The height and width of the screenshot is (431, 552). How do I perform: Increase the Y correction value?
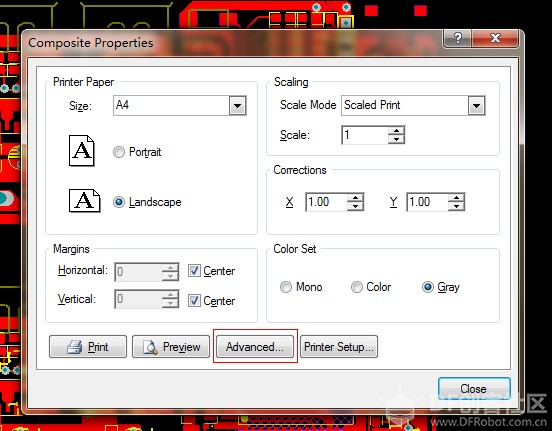tap(456, 198)
